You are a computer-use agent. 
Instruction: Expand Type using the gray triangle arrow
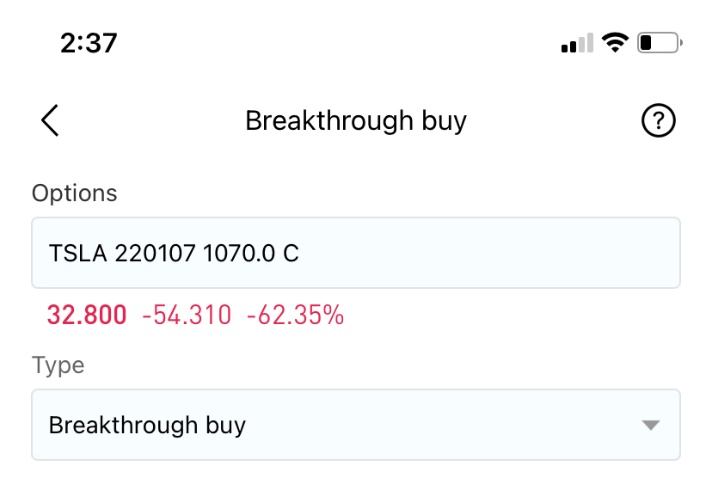pyautogui.click(x=650, y=425)
